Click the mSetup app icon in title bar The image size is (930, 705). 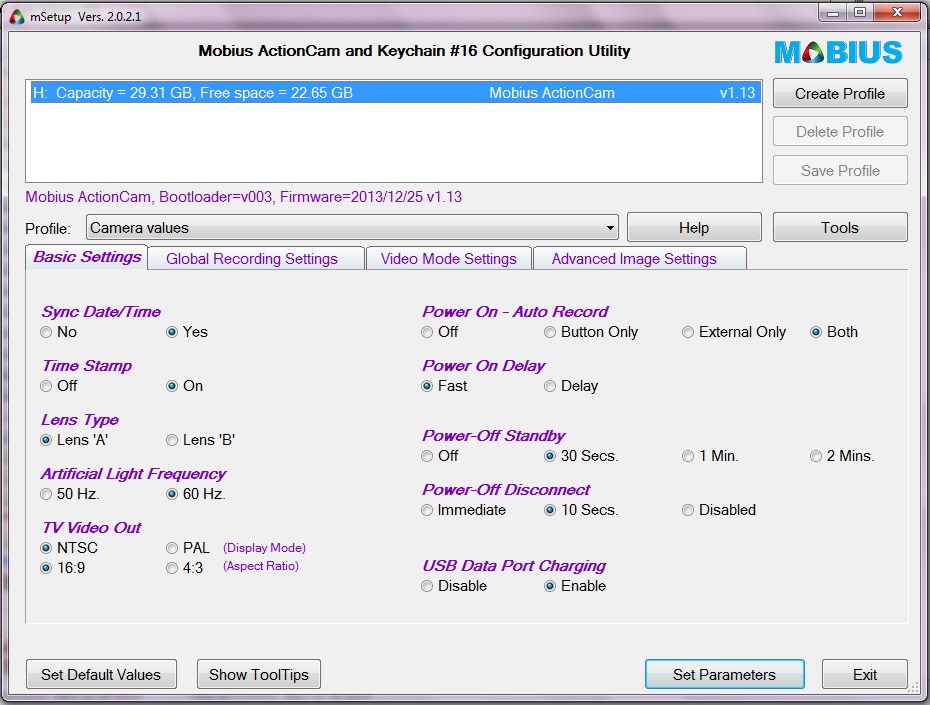click(x=17, y=17)
